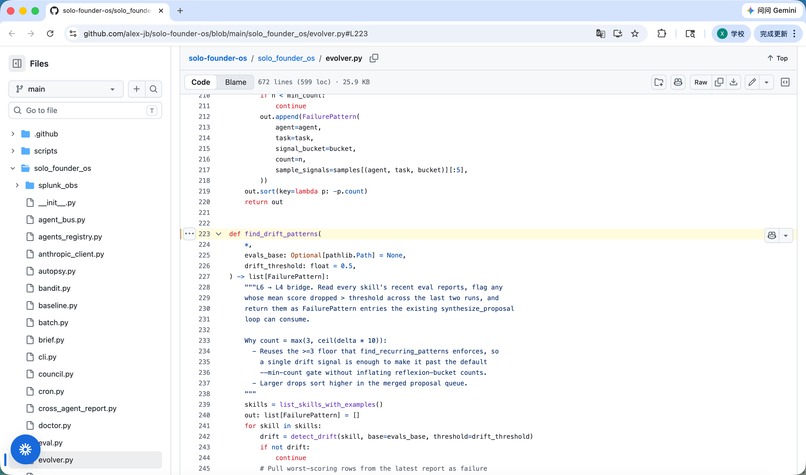Select evolver.py in file tree
The width and height of the screenshot is (806, 475).
[x=85, y=460]
